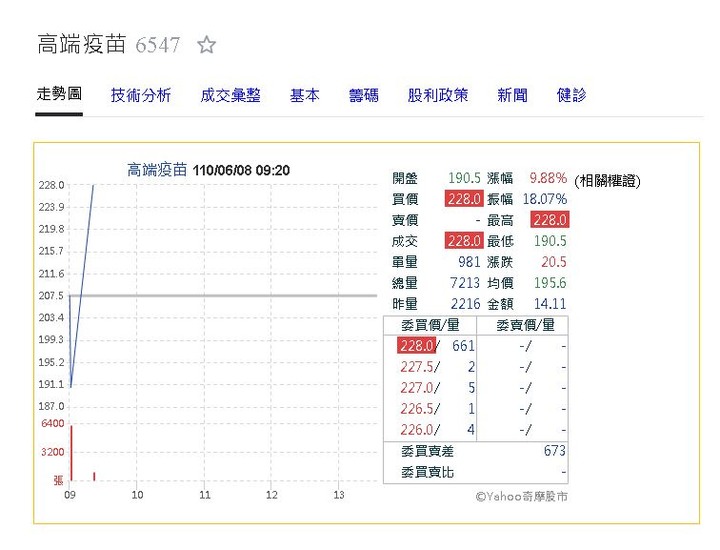Click the amount value 14.11
Screen dimensions: 720x550
pos(550,304)
